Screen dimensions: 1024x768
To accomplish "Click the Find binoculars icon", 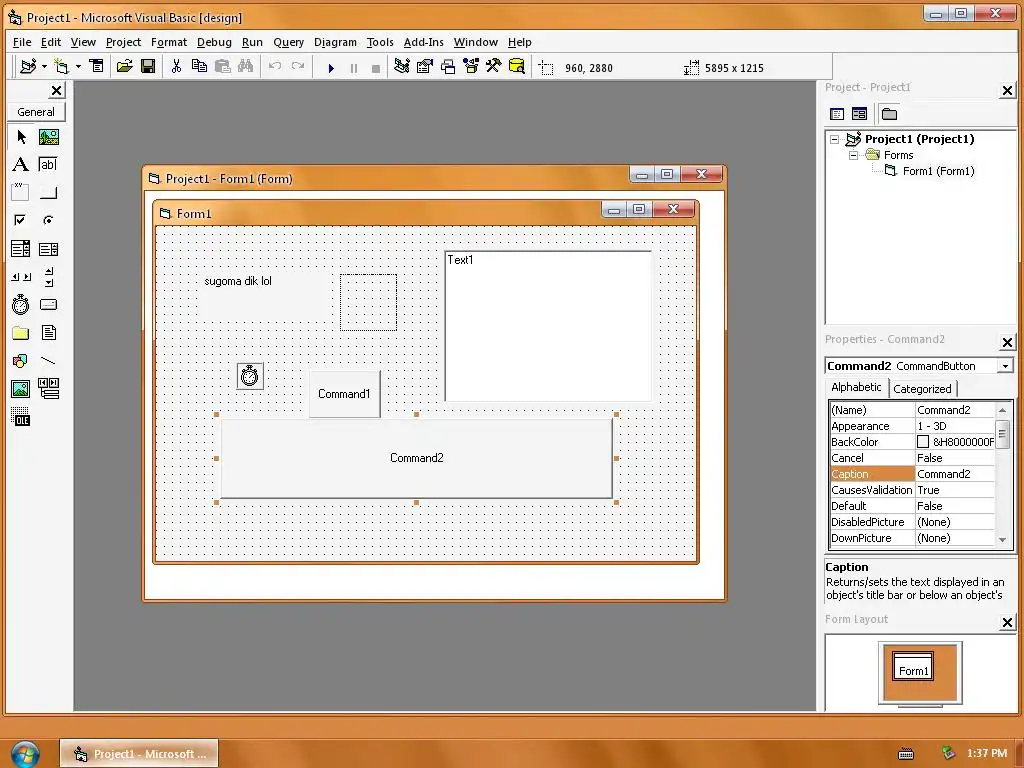I will (x=246, y=67).
